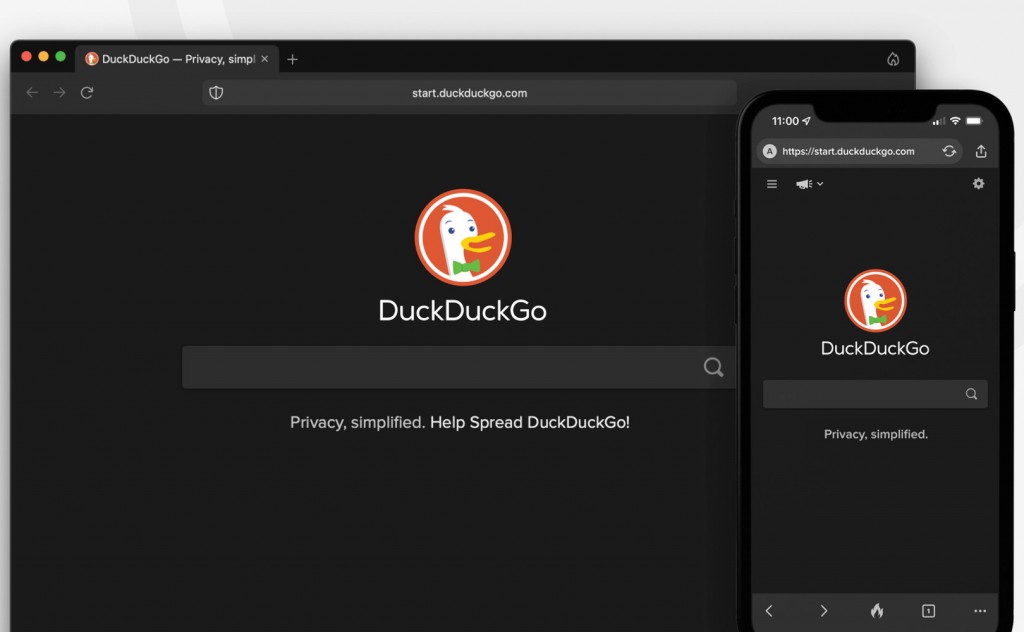Expand the megaphone dropdown on phone
This screenshot has height=632, width=1024.
(809, 184)
